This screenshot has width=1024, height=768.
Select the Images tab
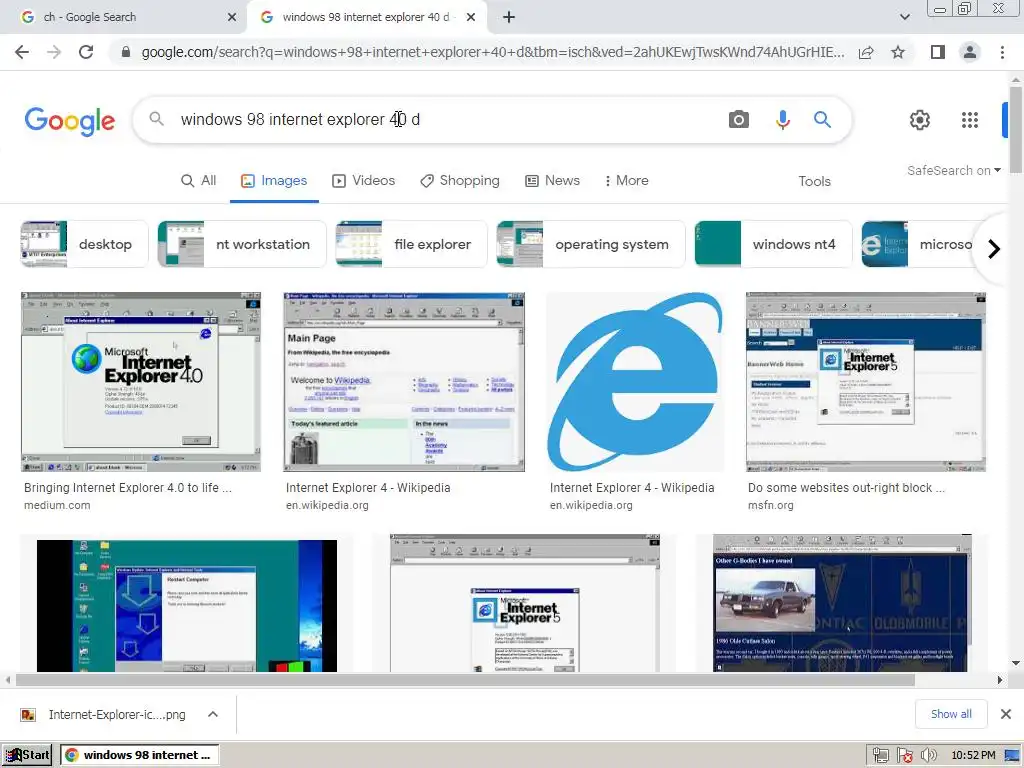pyautogui.click(x=274, y=181)
